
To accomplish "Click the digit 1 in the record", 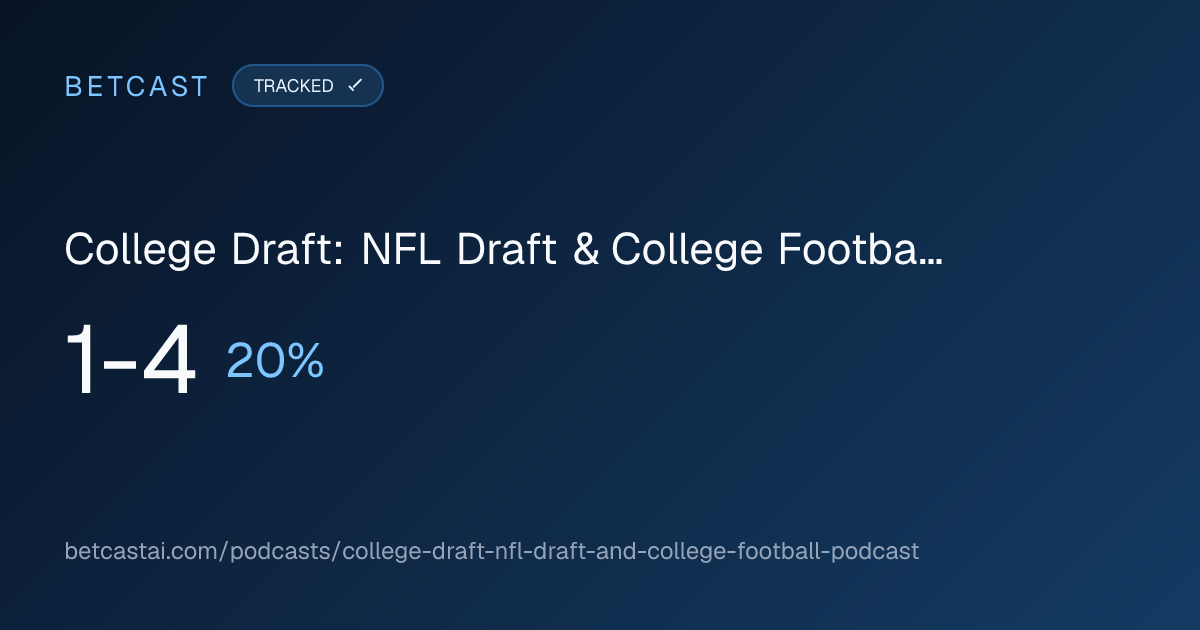I will 80,361.
